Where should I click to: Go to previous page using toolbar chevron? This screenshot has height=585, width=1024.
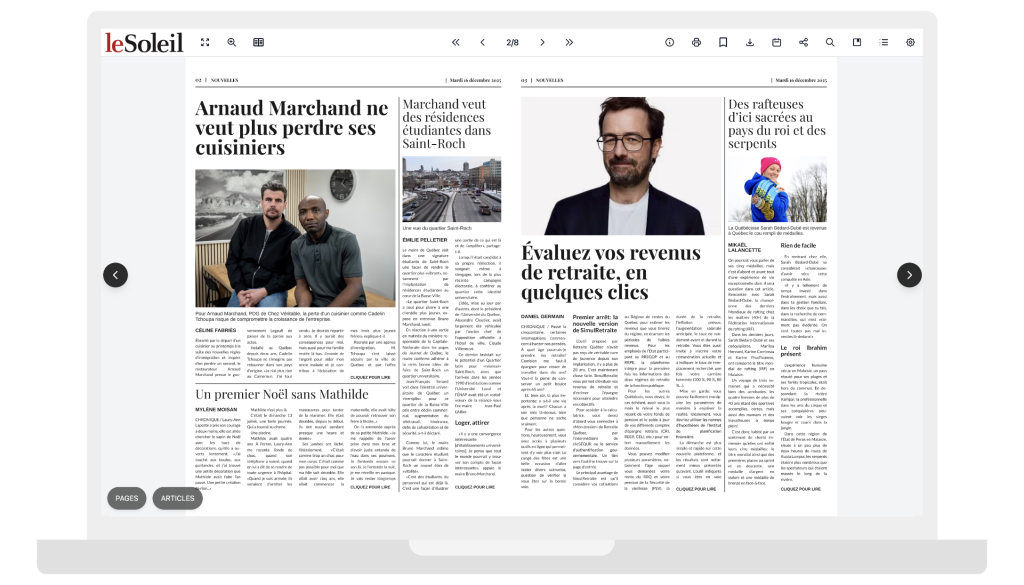(482, 43)
